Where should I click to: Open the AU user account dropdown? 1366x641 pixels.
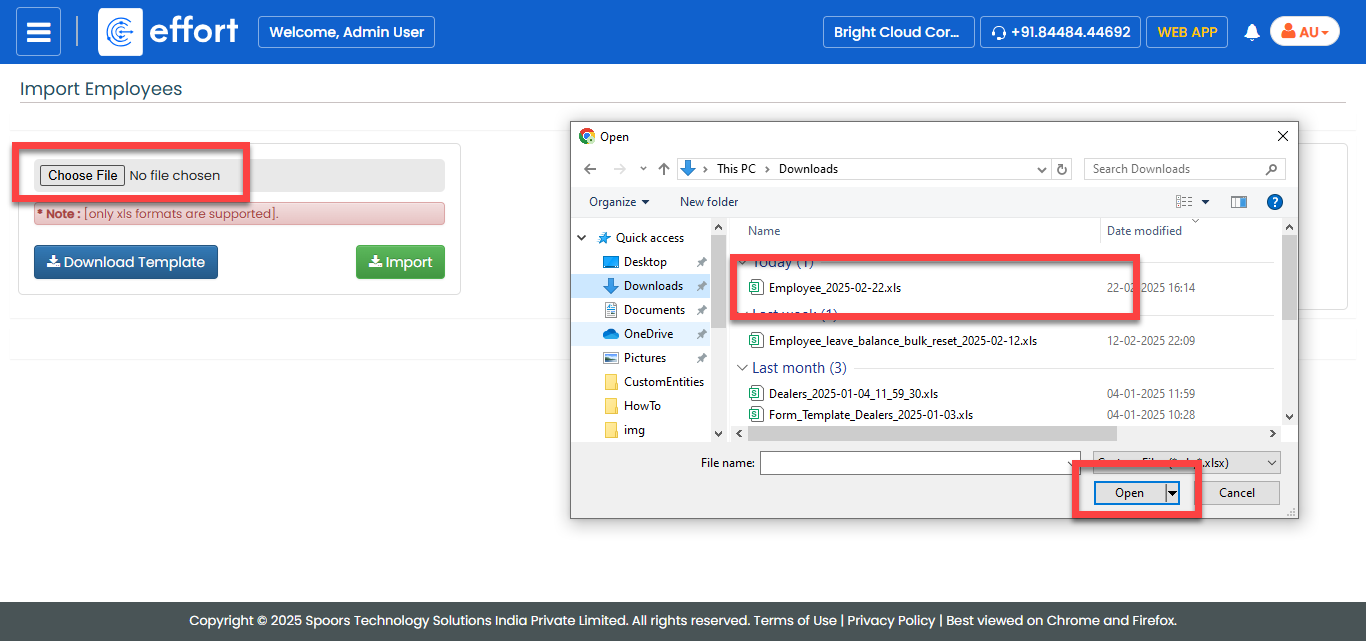[1304, 32]
